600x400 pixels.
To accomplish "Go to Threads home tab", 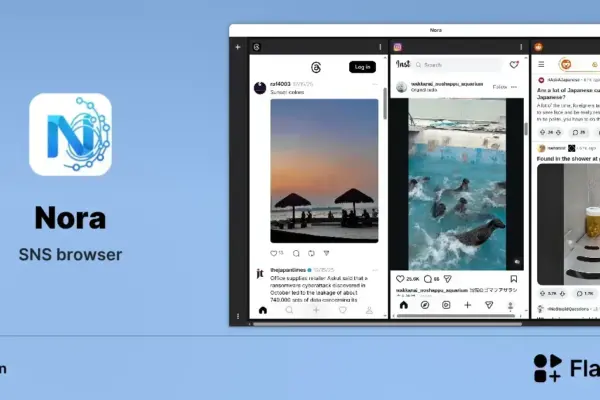I will point(263,310).
